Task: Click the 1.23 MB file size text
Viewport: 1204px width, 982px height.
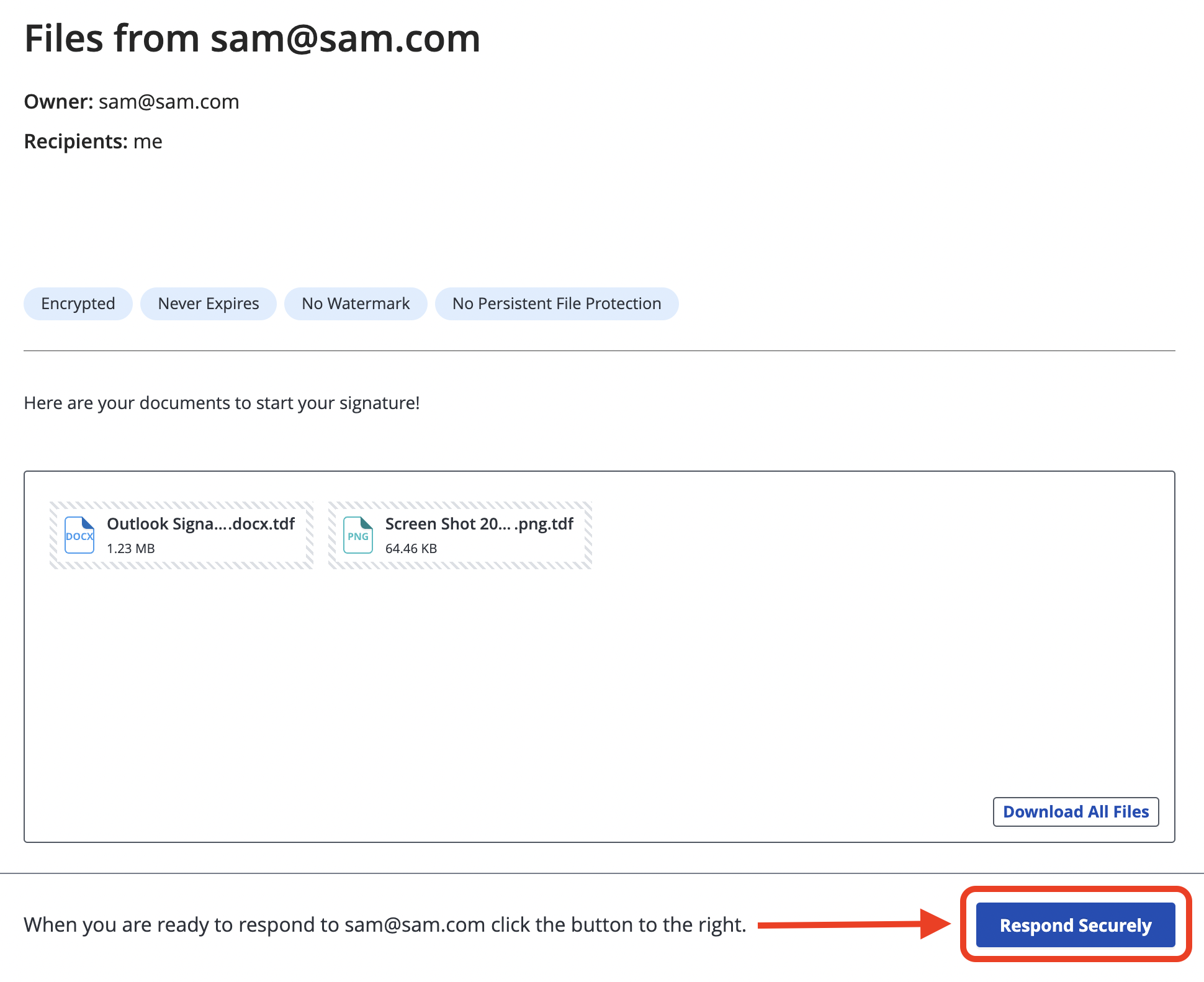Action: pyautogui.click(x=130, y=549)
